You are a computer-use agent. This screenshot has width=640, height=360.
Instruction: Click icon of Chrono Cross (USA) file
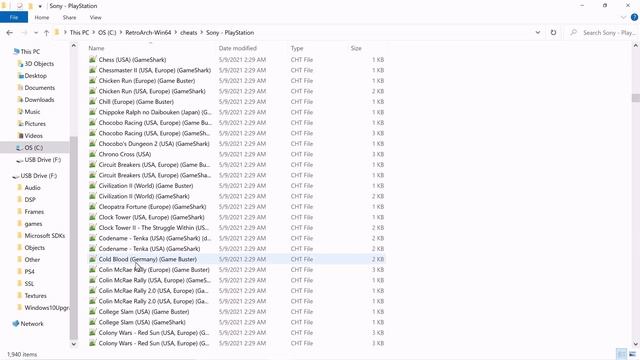[x=93, y=154]
